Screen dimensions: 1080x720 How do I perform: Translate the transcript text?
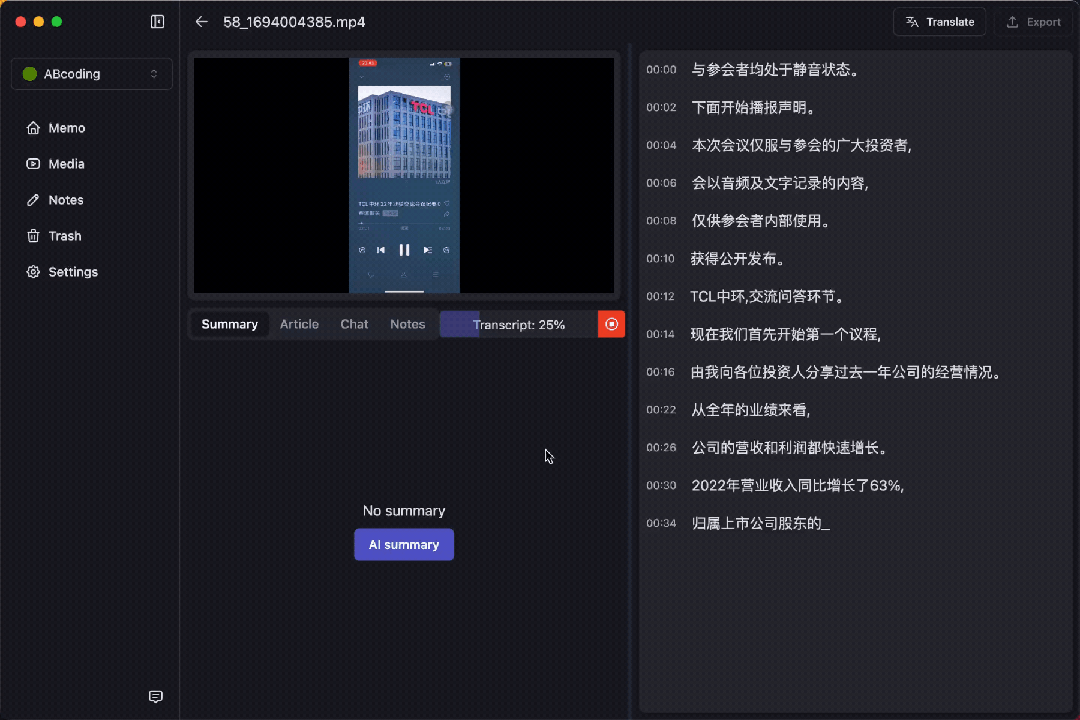point(939,21)
